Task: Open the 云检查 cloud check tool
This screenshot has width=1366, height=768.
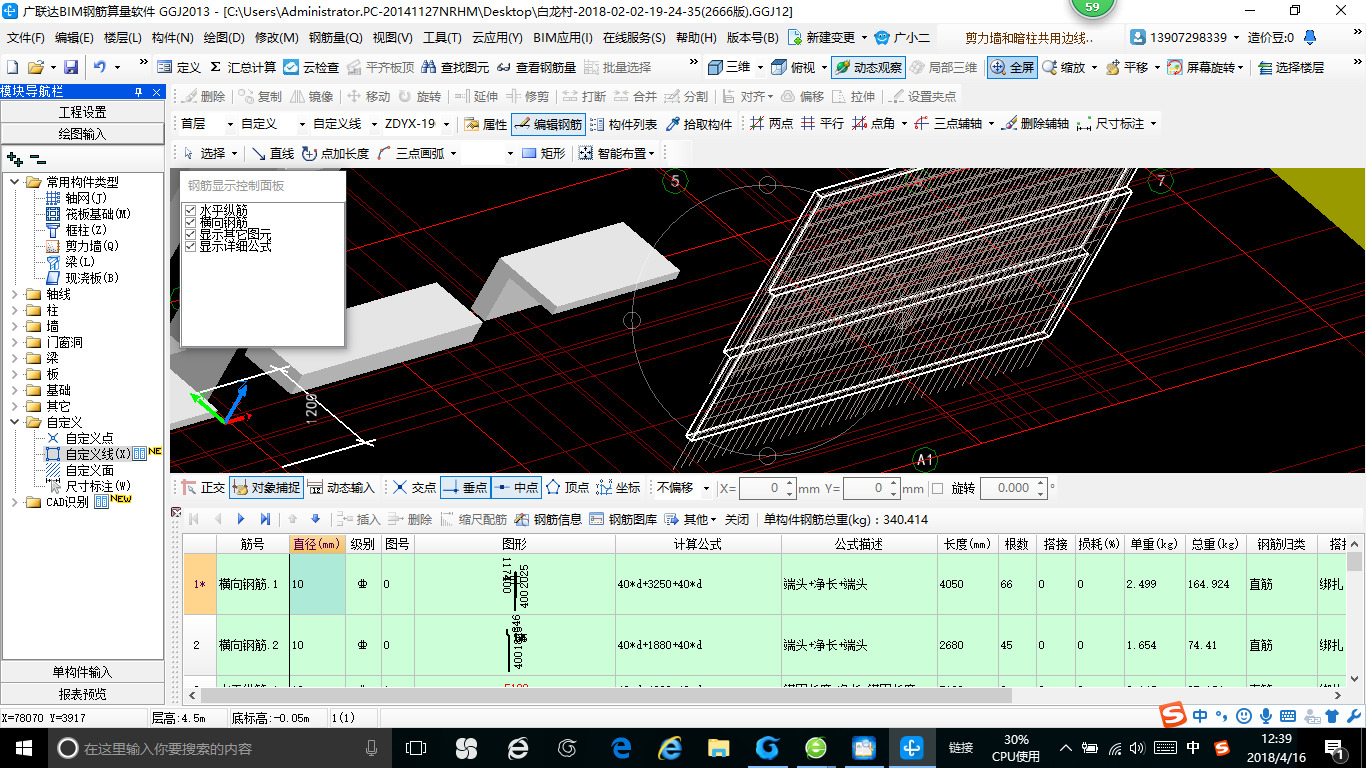Action: tap(311, 67)
